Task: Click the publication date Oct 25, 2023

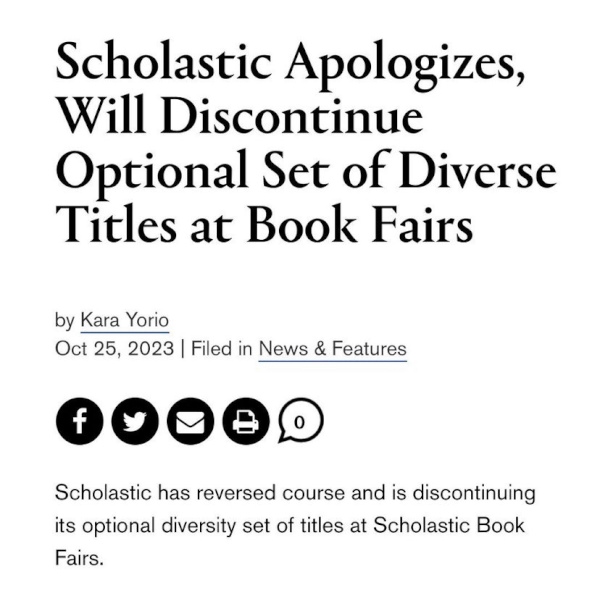Action: [x=113, y=349]
